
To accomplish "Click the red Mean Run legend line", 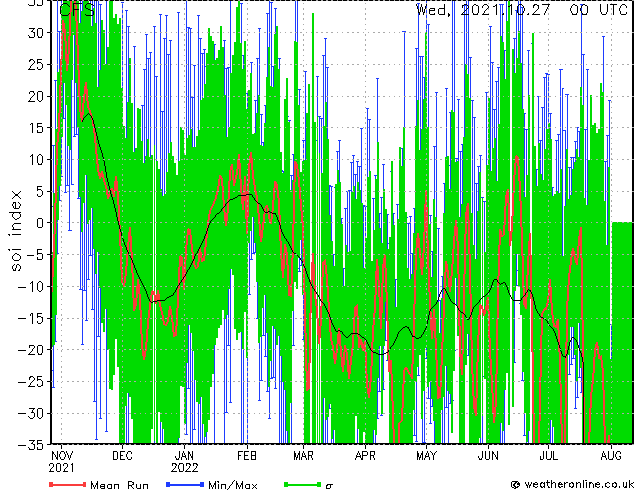I will (x=68, y=484).
